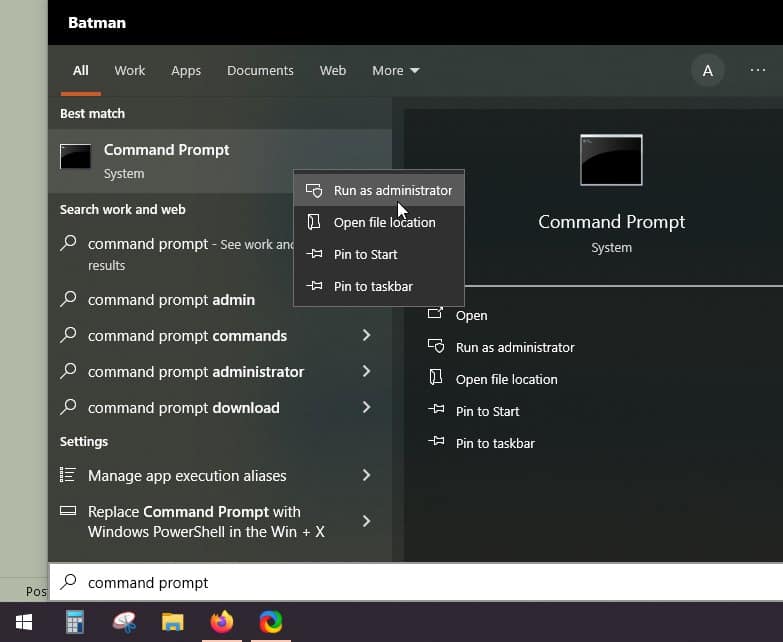Click Run as administrator in context menu
Screen dimensions: 783x642
point(379,190)
